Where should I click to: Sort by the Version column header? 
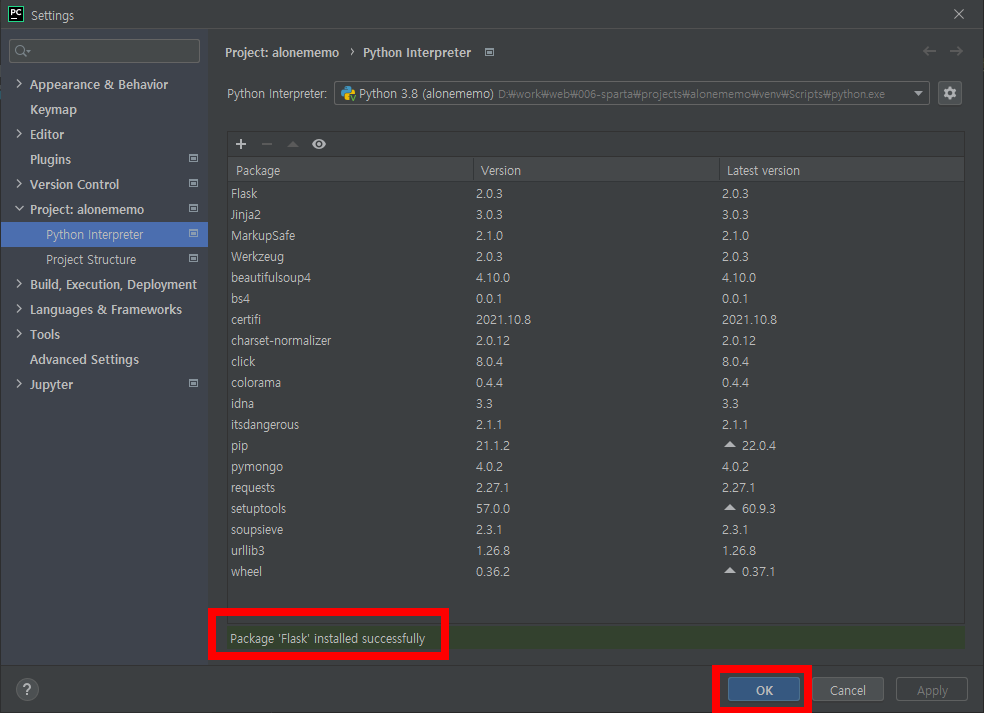(596, 170)
